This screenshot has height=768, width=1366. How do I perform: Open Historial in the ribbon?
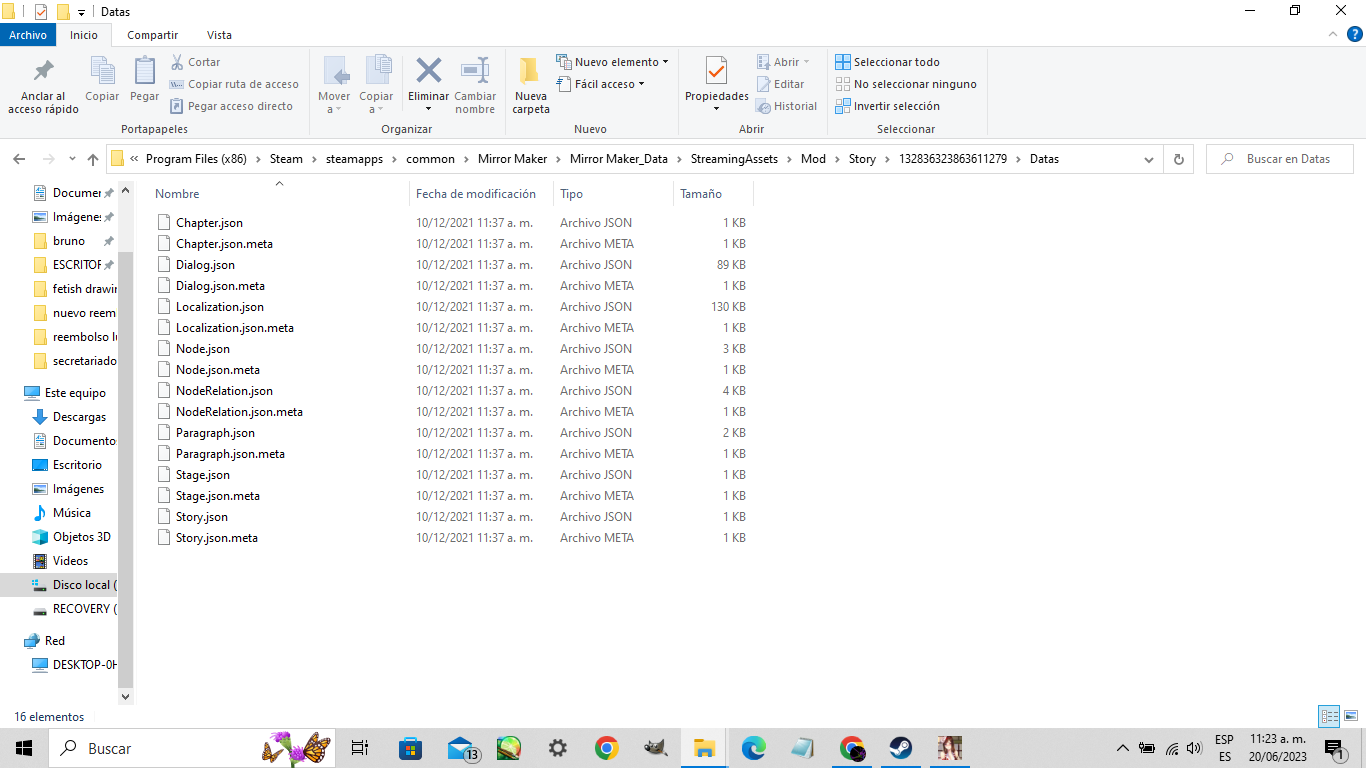(786, 106)
